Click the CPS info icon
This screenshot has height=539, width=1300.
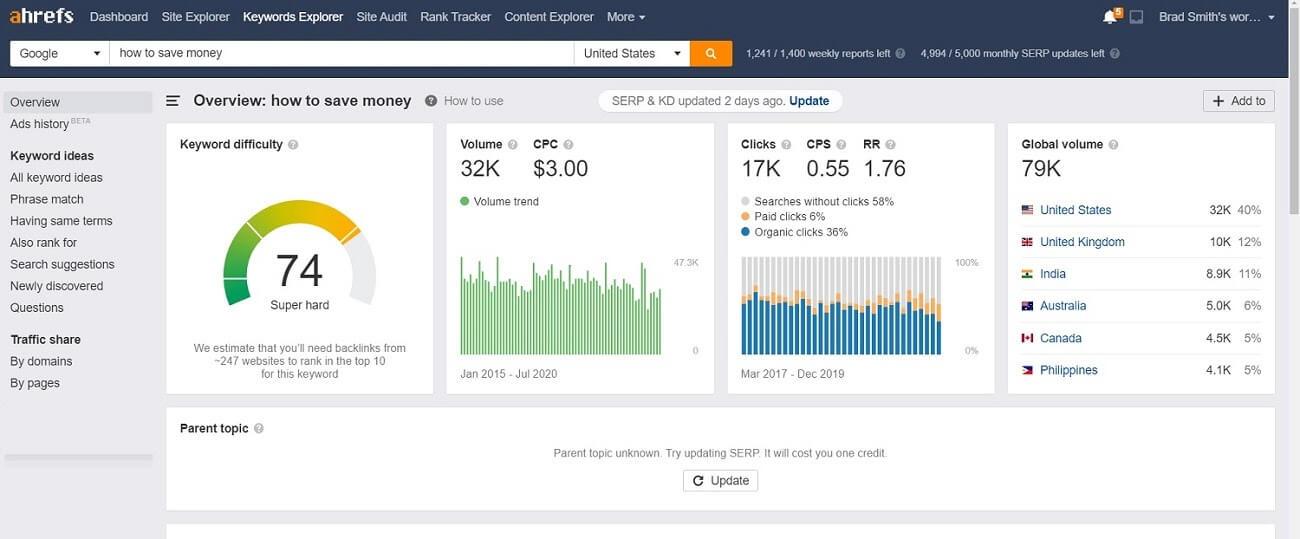pos(841,145)
